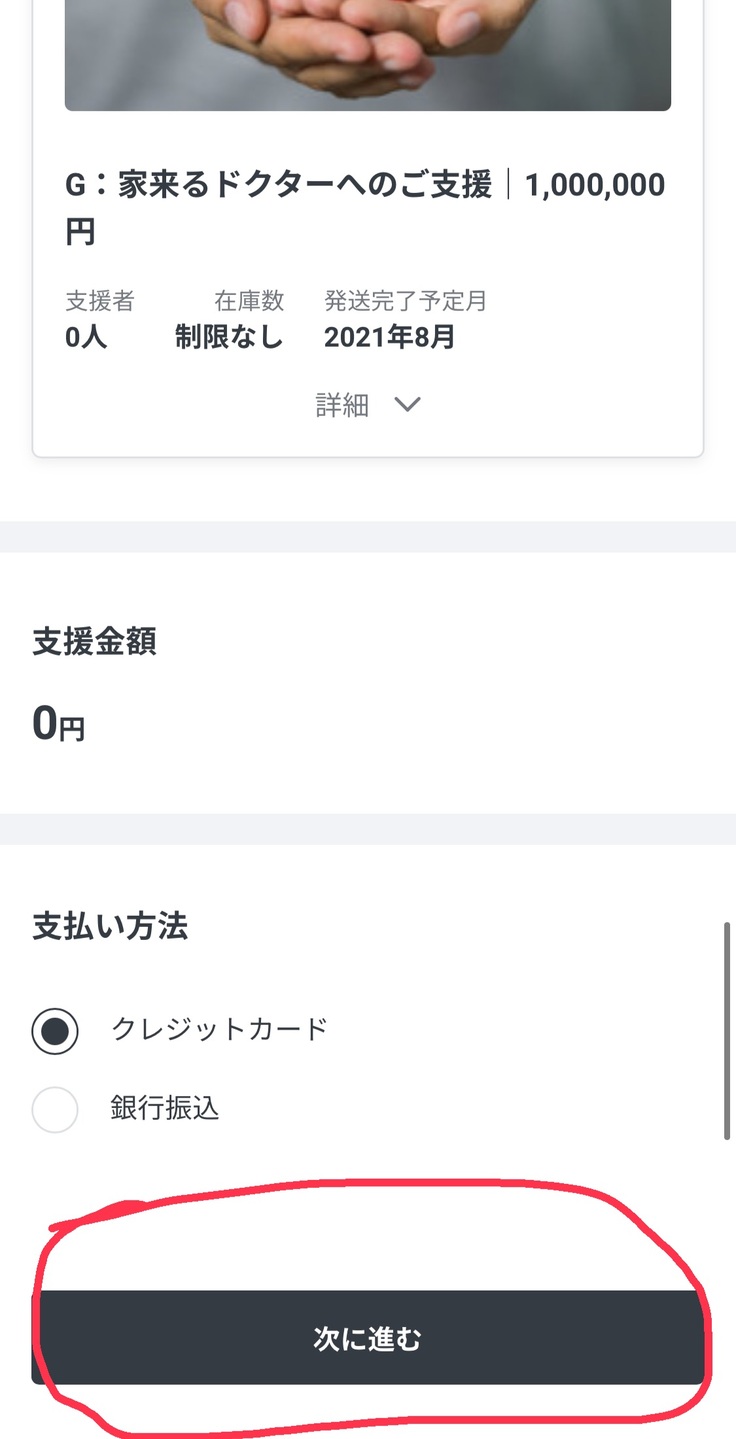The height and width of the screenshot is (1439, 736).
Task: Click the 制限なし stock value
Action: pos(229,337)
